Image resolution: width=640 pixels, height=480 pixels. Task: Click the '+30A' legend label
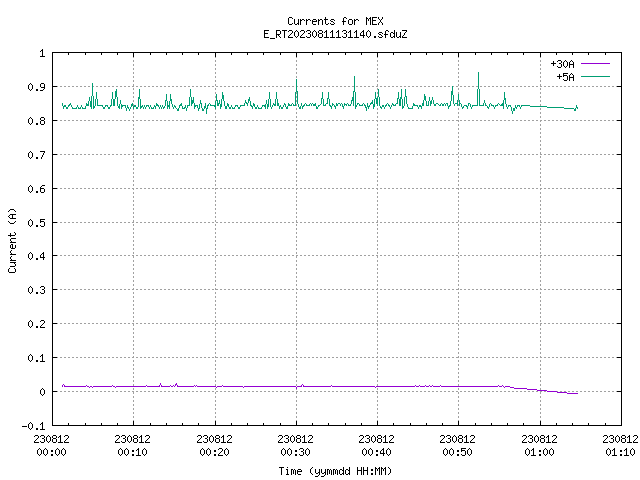562,64
